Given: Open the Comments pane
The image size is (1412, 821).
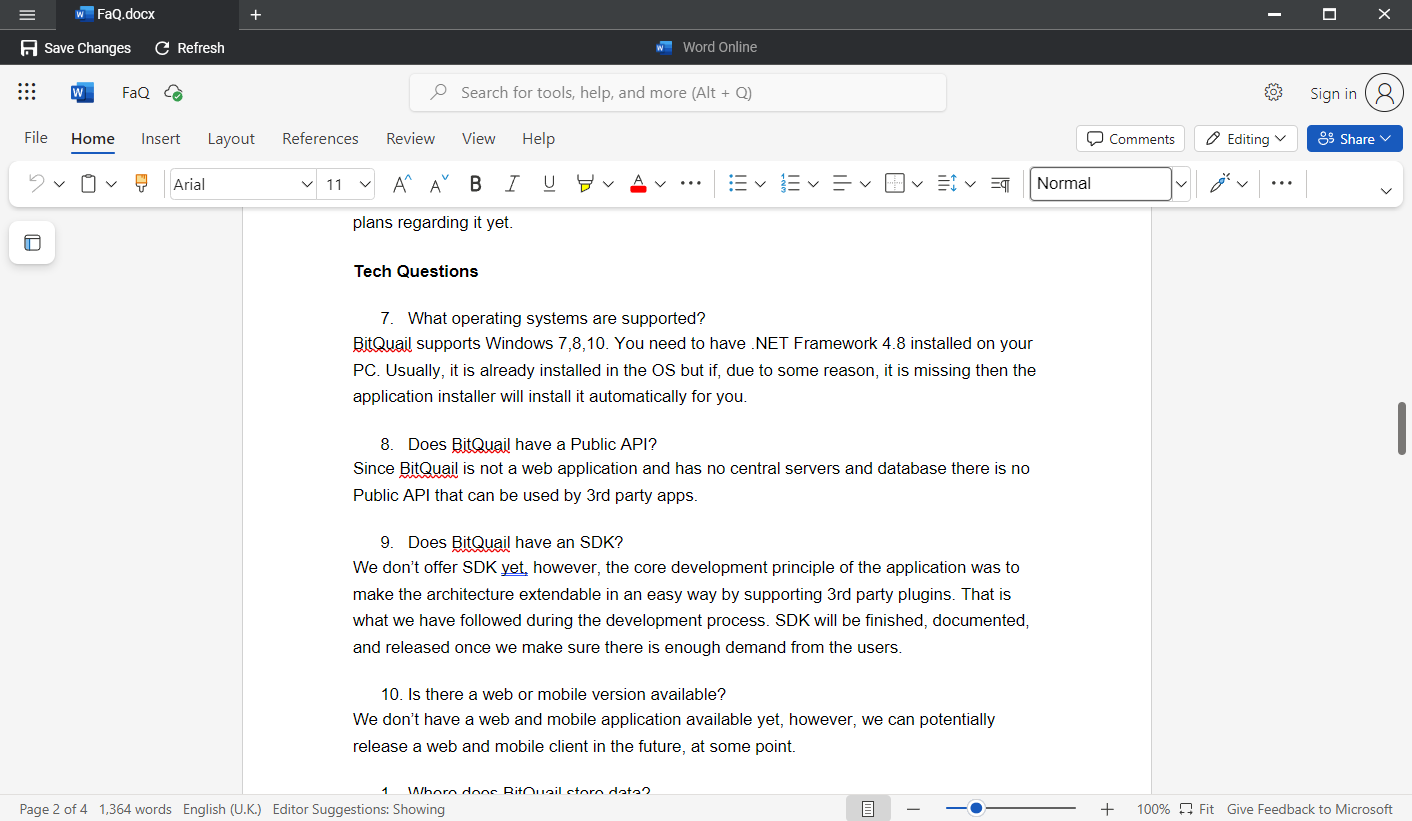Looking at the screenshot, I should coord(1131,139).
